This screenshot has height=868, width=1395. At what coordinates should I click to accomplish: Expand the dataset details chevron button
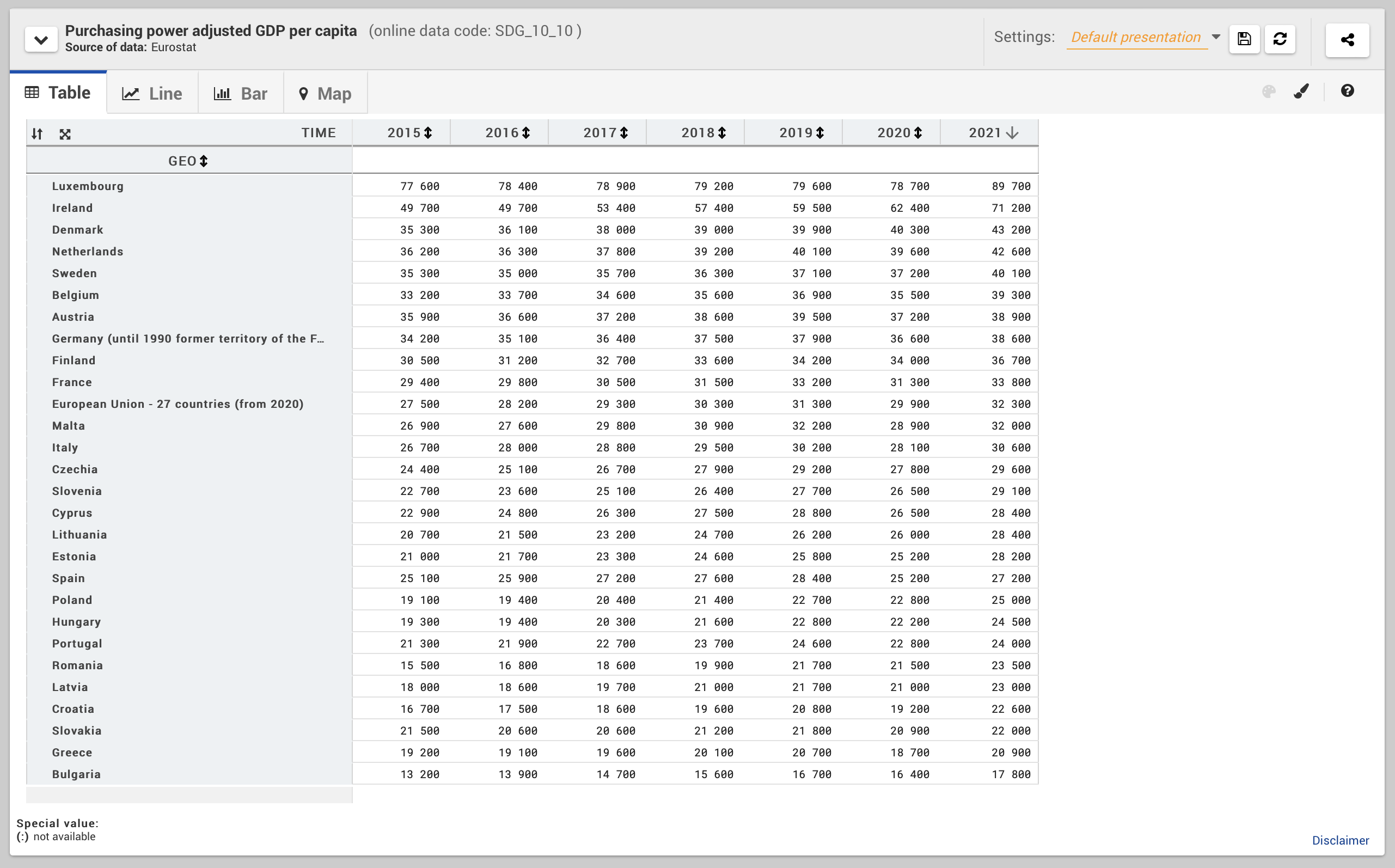41,40
